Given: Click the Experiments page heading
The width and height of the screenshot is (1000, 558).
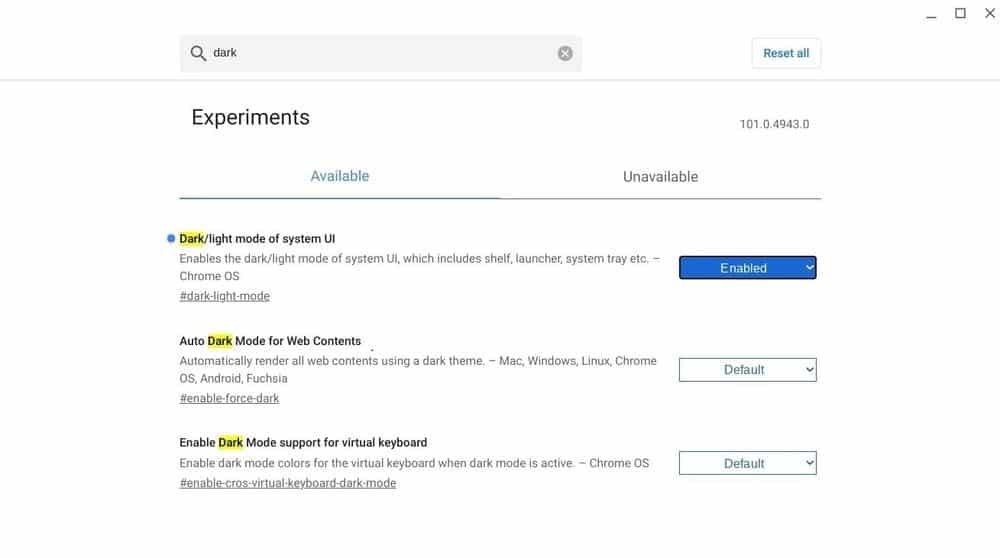Looking at the screenshot, I should coord(250,117).
